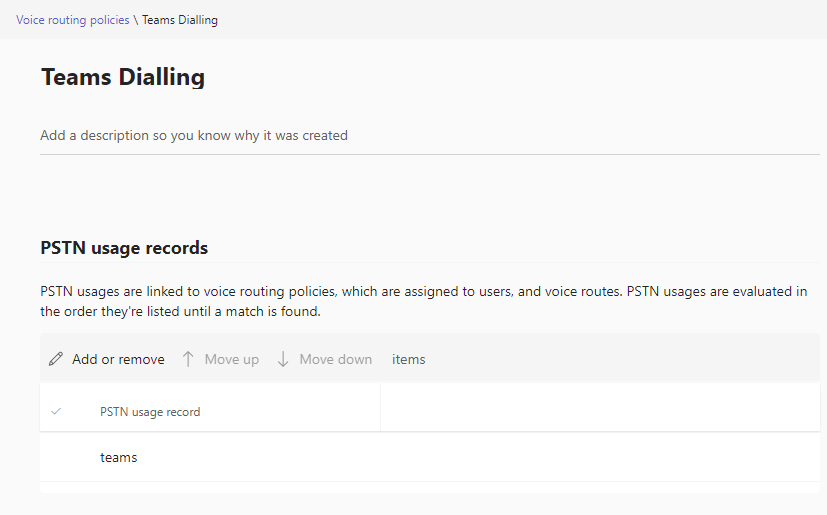Select the teams usage record row
The height and width of the screenshot is (515, 827).
(119, 457)
